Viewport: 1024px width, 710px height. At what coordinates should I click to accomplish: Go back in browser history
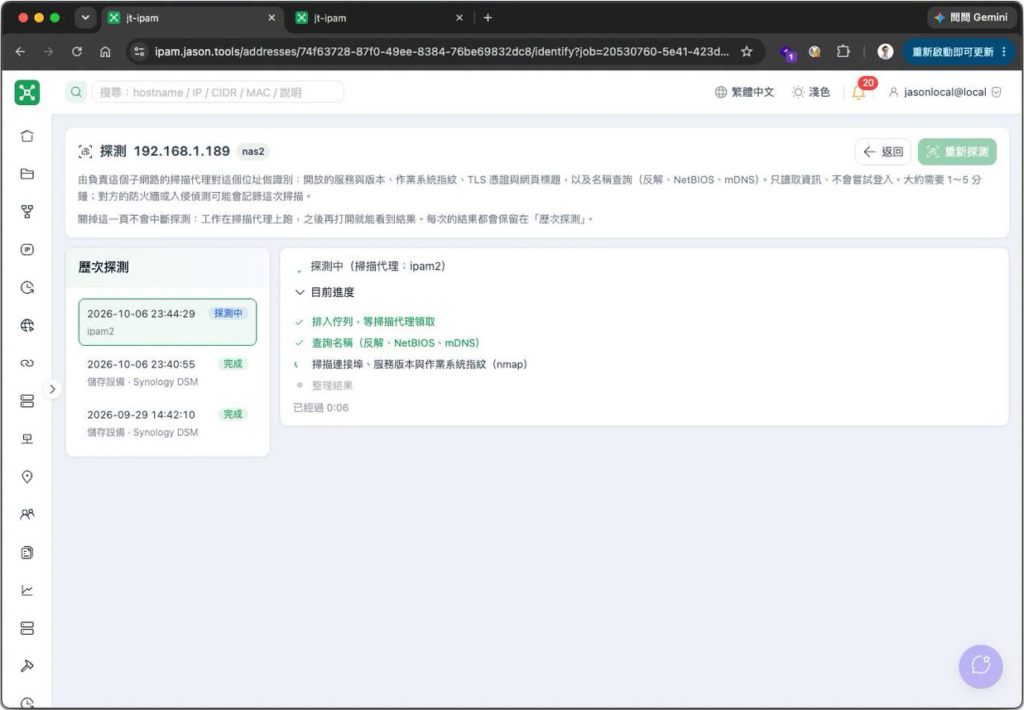point(20,52)
